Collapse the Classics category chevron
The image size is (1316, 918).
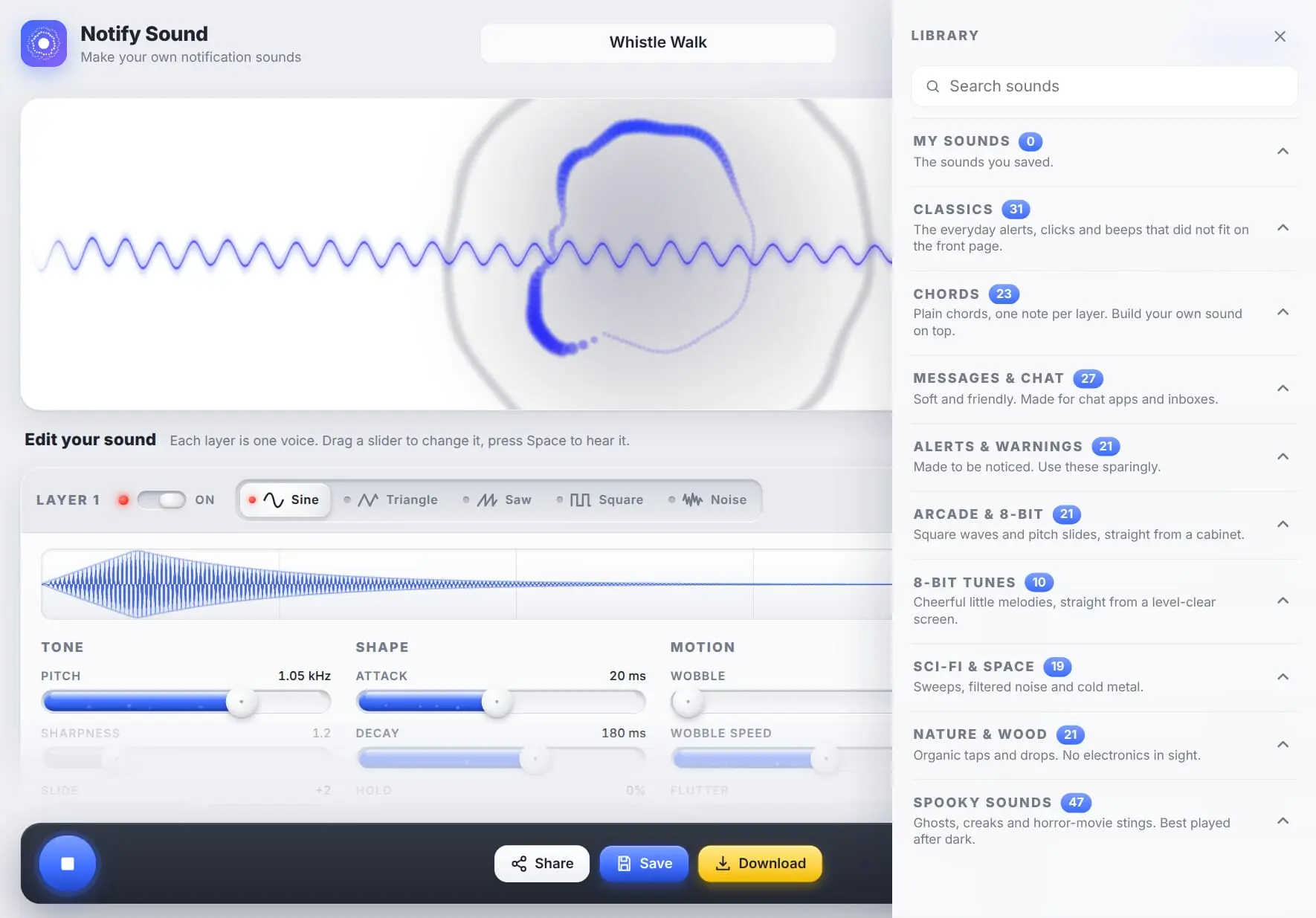pyautogui.click(x=1283, y=227)
